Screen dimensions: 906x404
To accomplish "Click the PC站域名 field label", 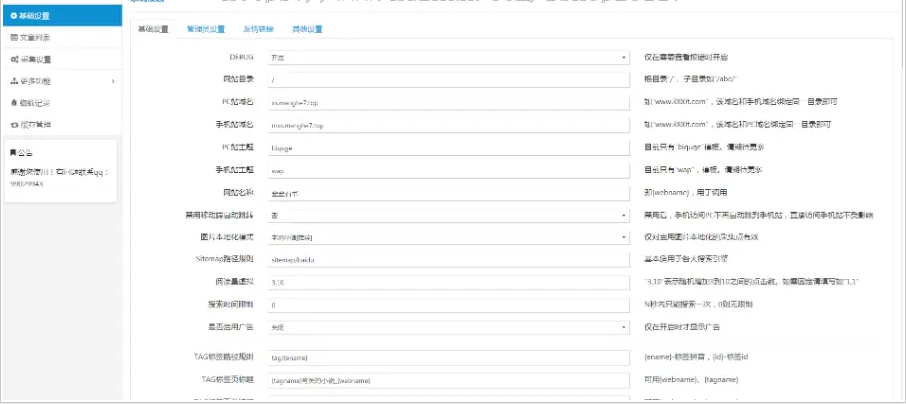I will (238, 102).
